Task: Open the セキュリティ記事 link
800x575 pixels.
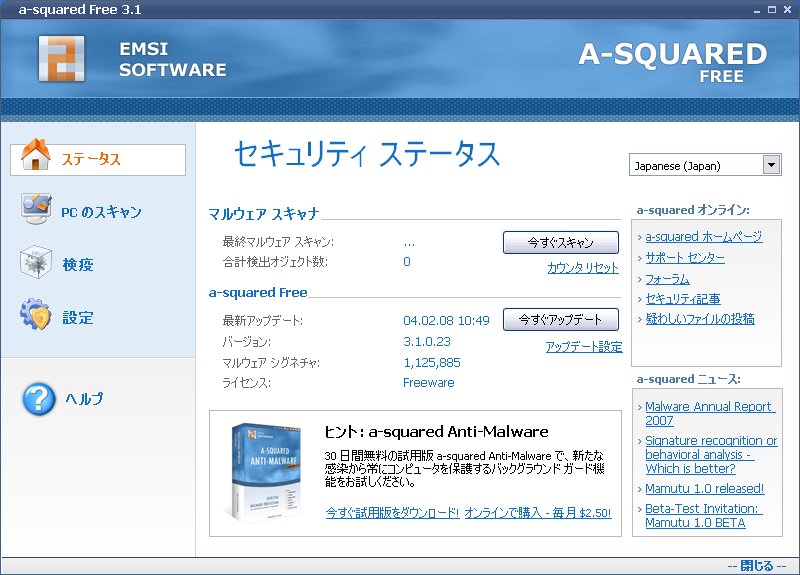Action: [x=683, y=299]
